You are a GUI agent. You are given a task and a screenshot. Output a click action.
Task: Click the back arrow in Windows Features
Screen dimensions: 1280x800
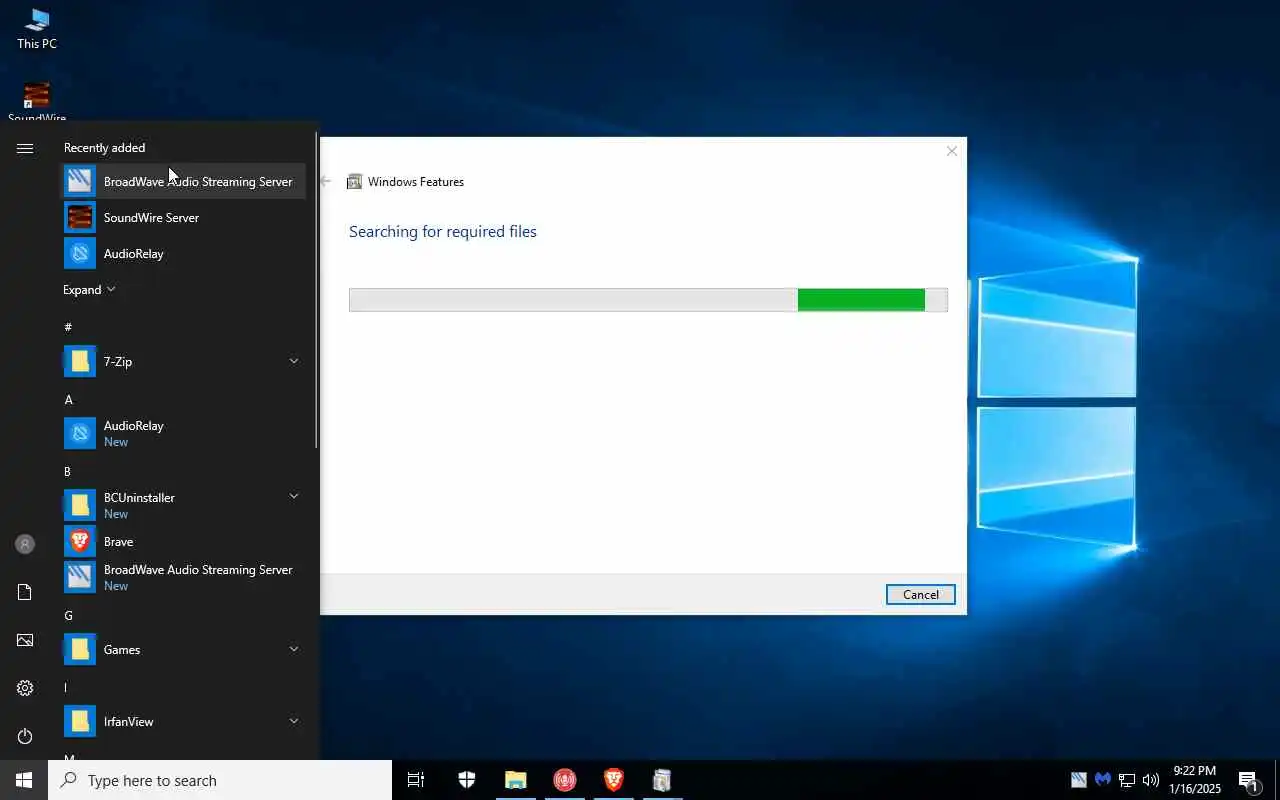326,181
